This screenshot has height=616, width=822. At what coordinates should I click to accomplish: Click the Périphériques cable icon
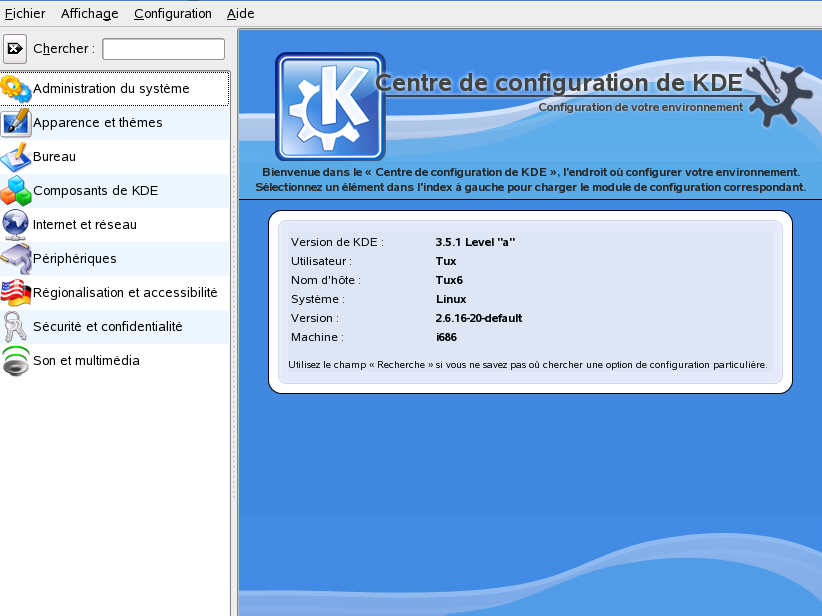(x=16, y=259)
